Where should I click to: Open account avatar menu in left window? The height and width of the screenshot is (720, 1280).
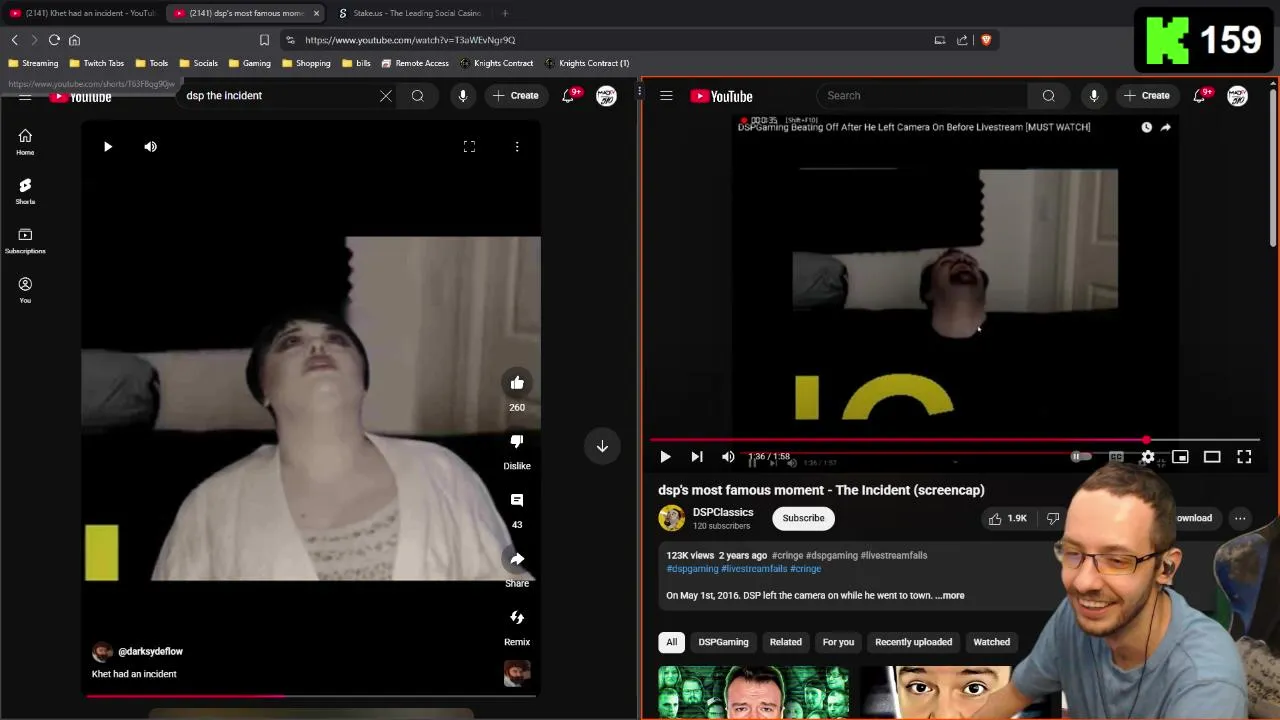tap(606, 96)
